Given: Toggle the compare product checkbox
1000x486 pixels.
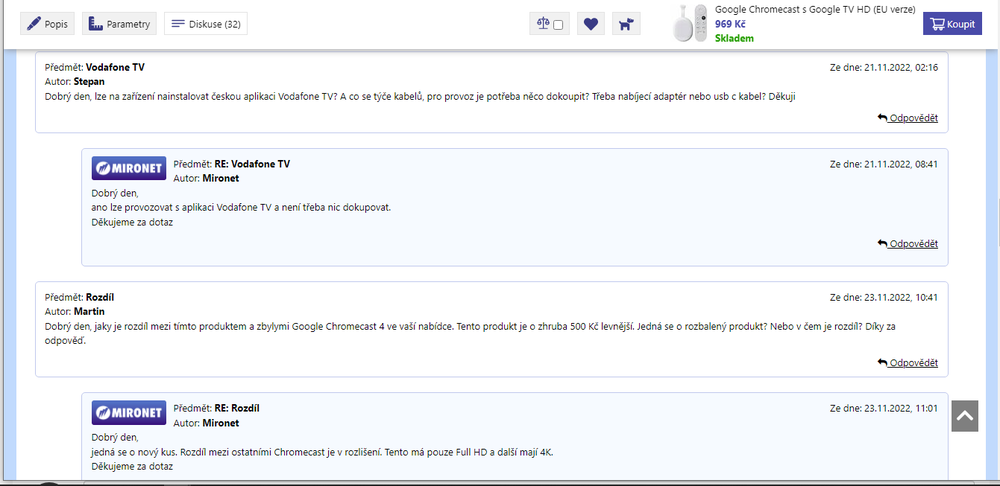Looking at the screenshot, I should click(x=558, y=25).
